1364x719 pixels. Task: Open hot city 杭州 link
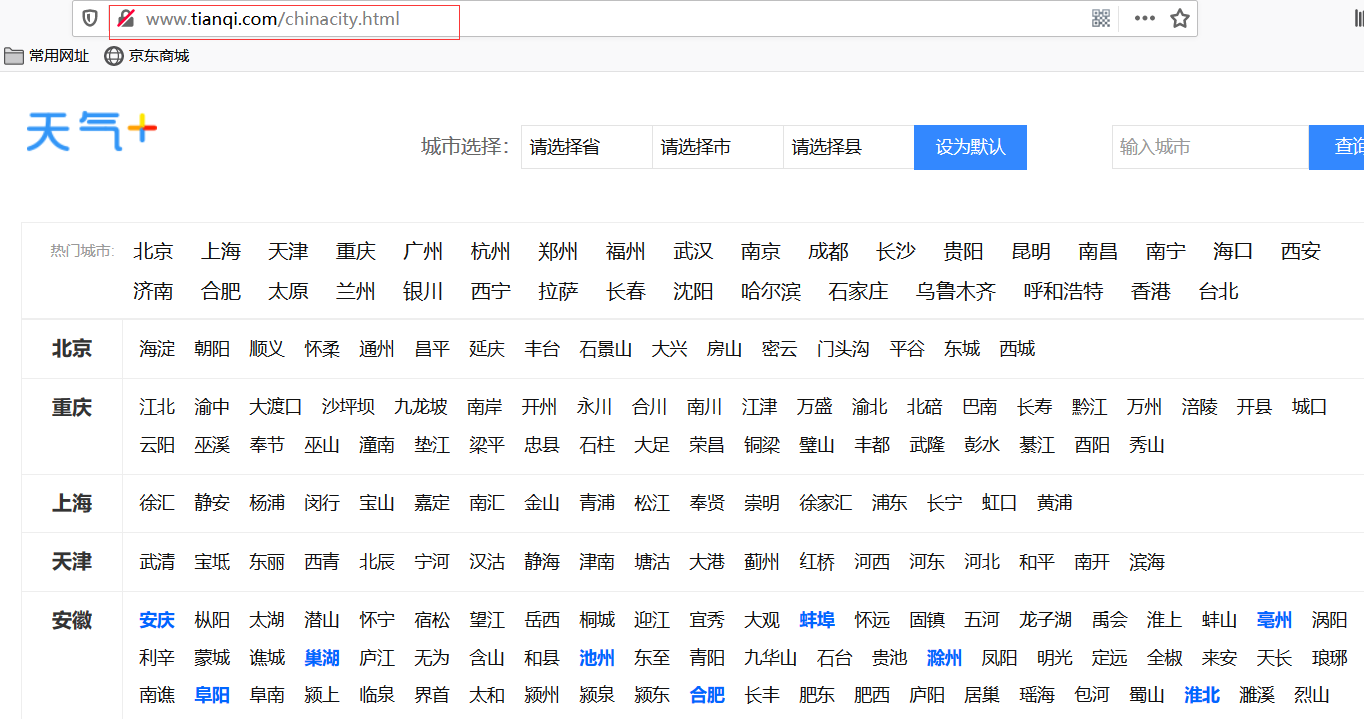tap(491, 251)
